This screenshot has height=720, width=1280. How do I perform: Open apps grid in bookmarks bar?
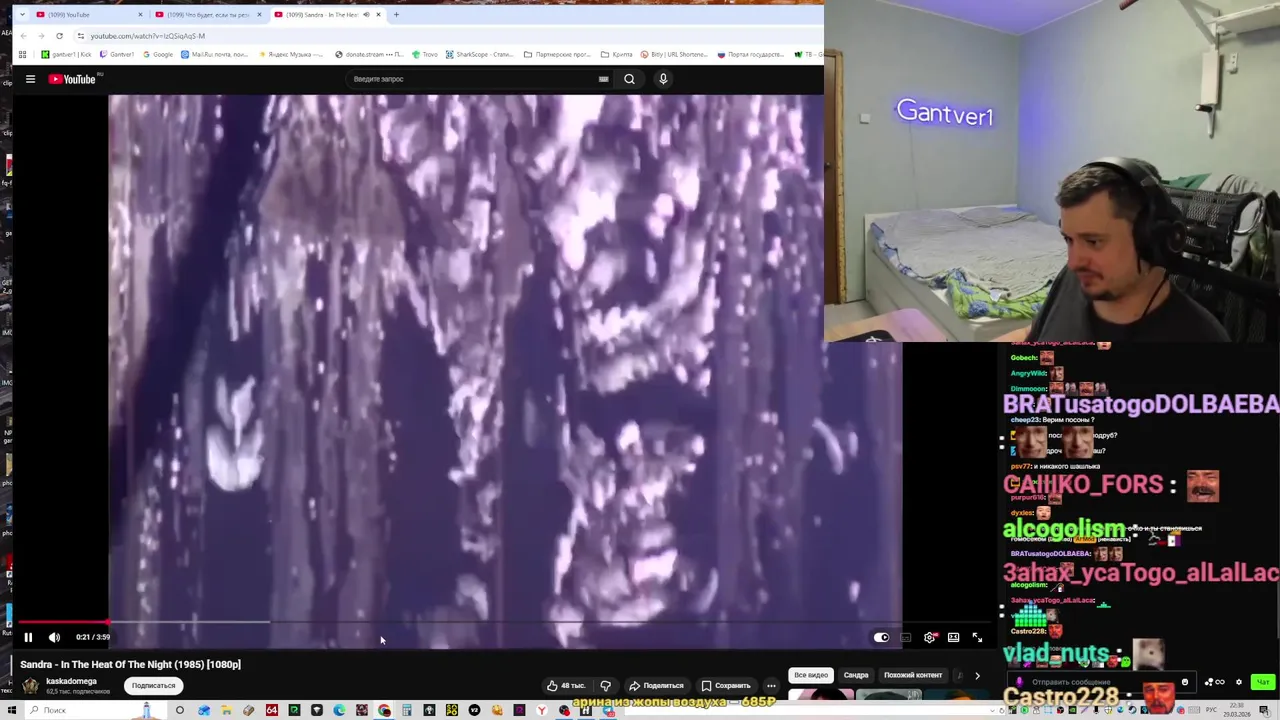point(22,54)
